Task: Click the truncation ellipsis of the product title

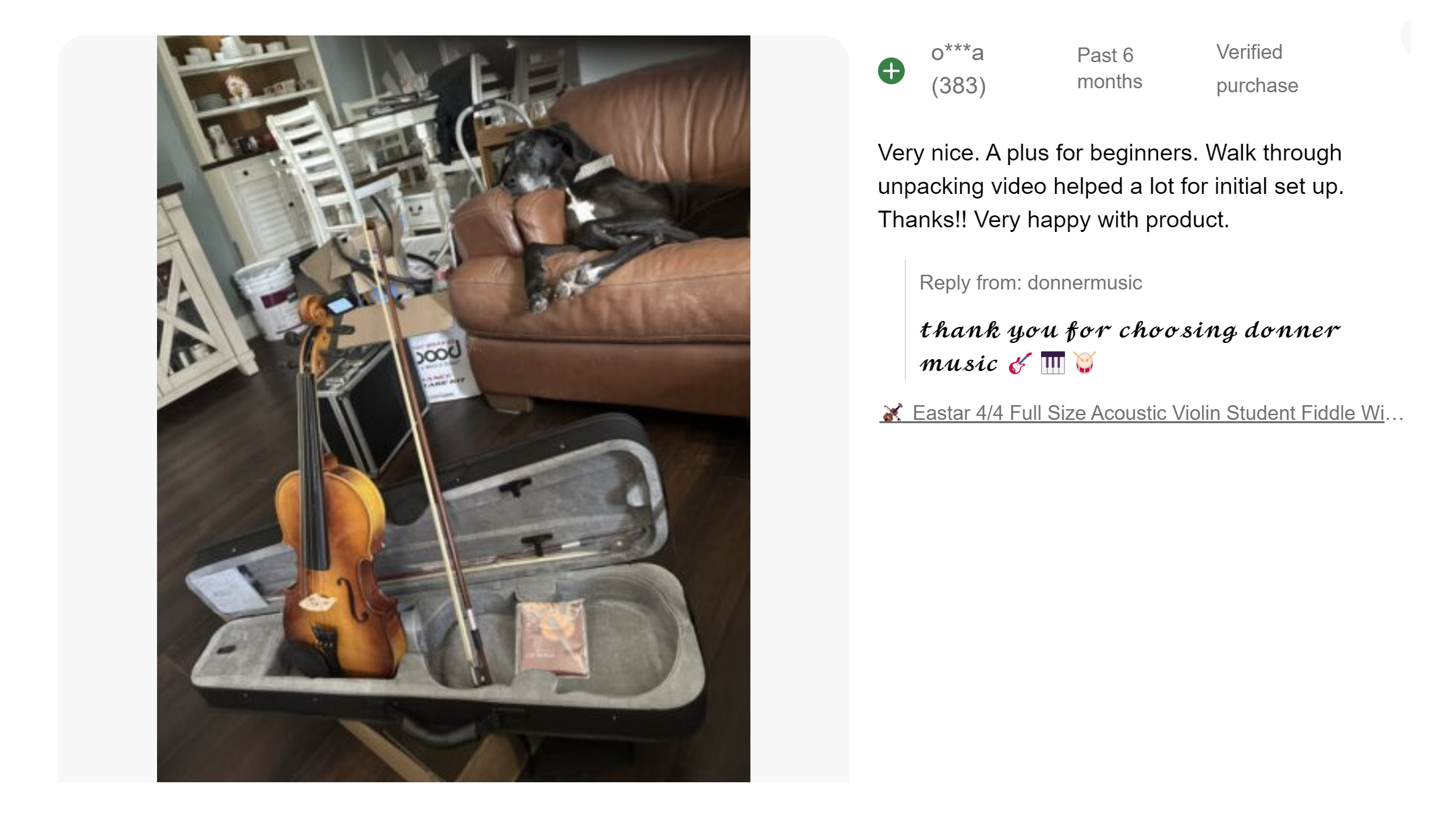Action: pos(1395,414)
